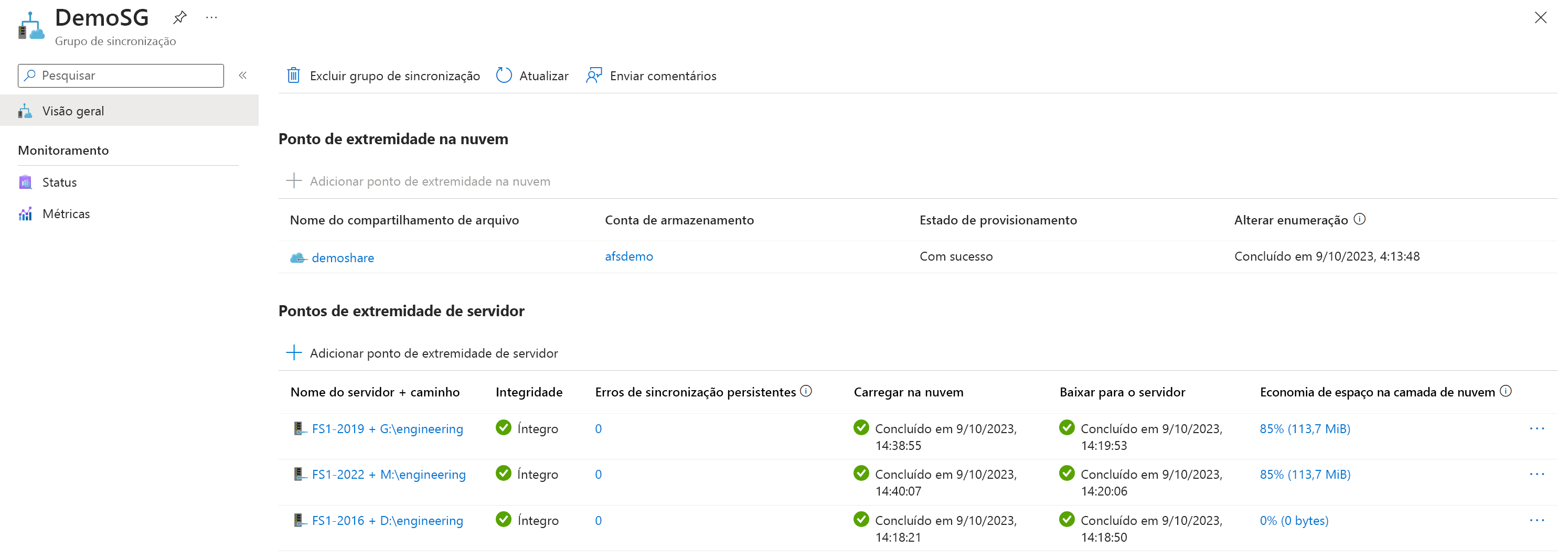Click the Métricas chart icon

pyautogui.click(x=25, y=213)
